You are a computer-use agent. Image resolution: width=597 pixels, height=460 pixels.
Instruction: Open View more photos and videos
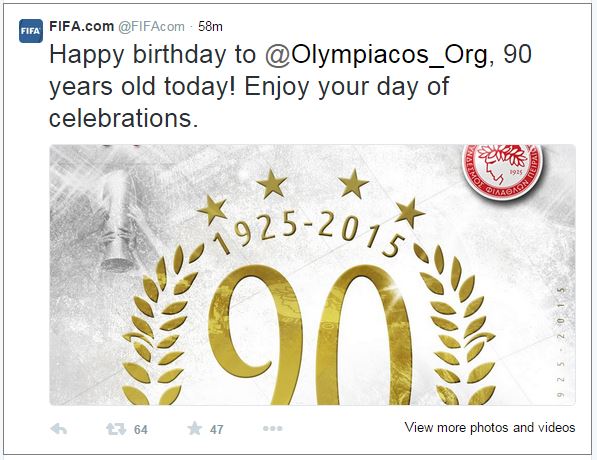click(490, 428)
